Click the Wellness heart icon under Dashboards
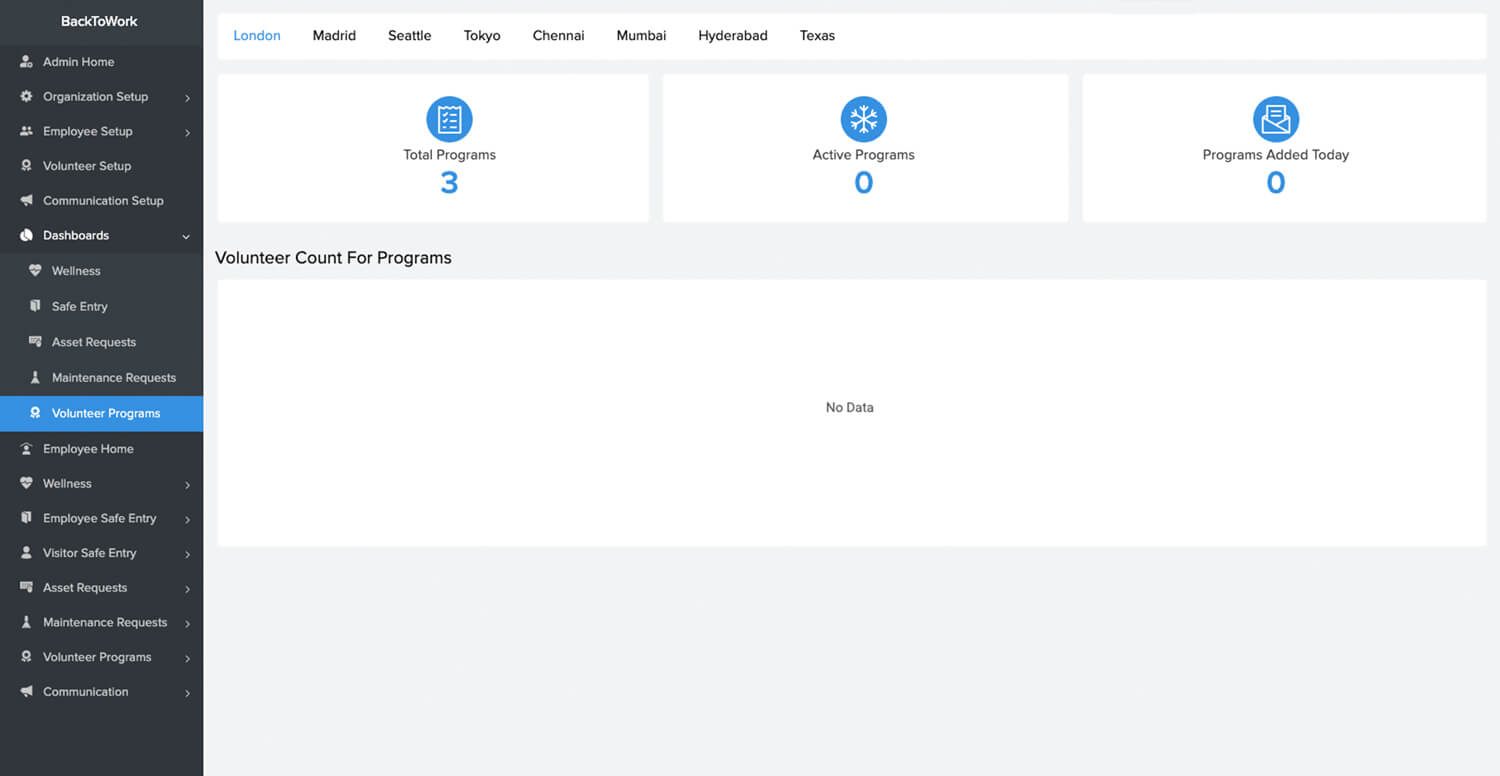This screenshot has width=1500, height=776. [36, 271]
